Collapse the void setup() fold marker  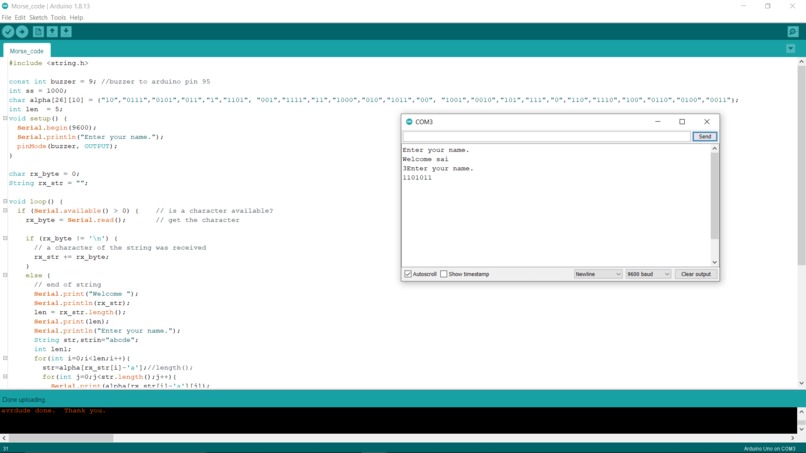[5, 118]
